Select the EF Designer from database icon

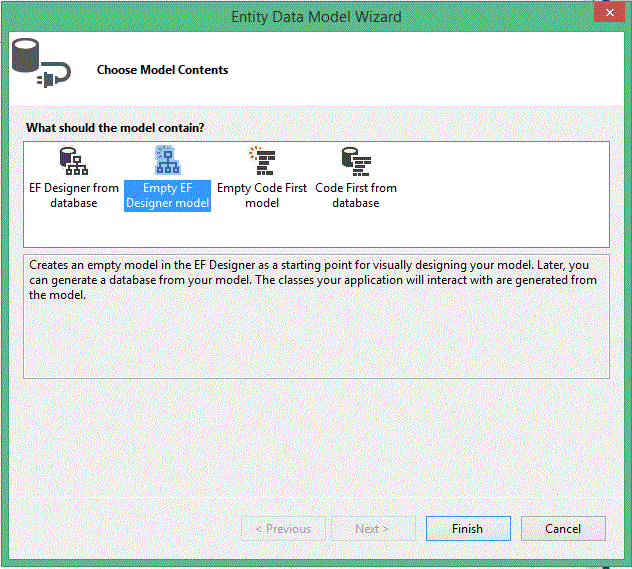click(x=74, y=161)
